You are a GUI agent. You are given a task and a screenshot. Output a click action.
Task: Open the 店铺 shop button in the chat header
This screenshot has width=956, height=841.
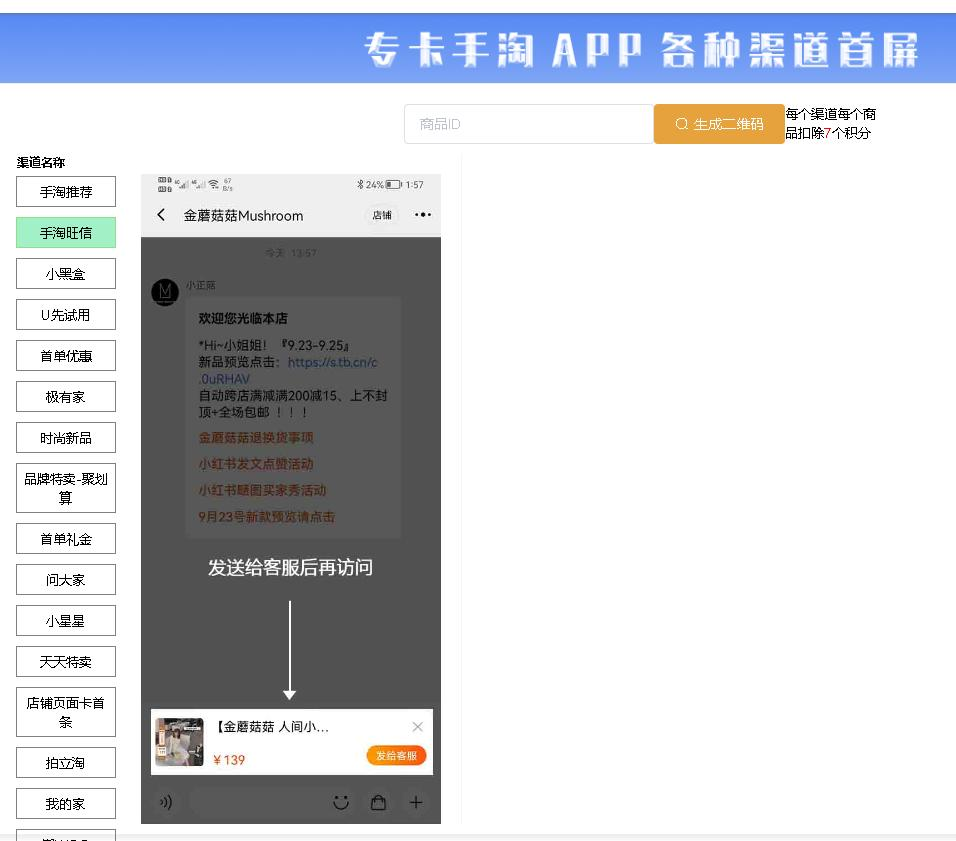tap(382, 215)
